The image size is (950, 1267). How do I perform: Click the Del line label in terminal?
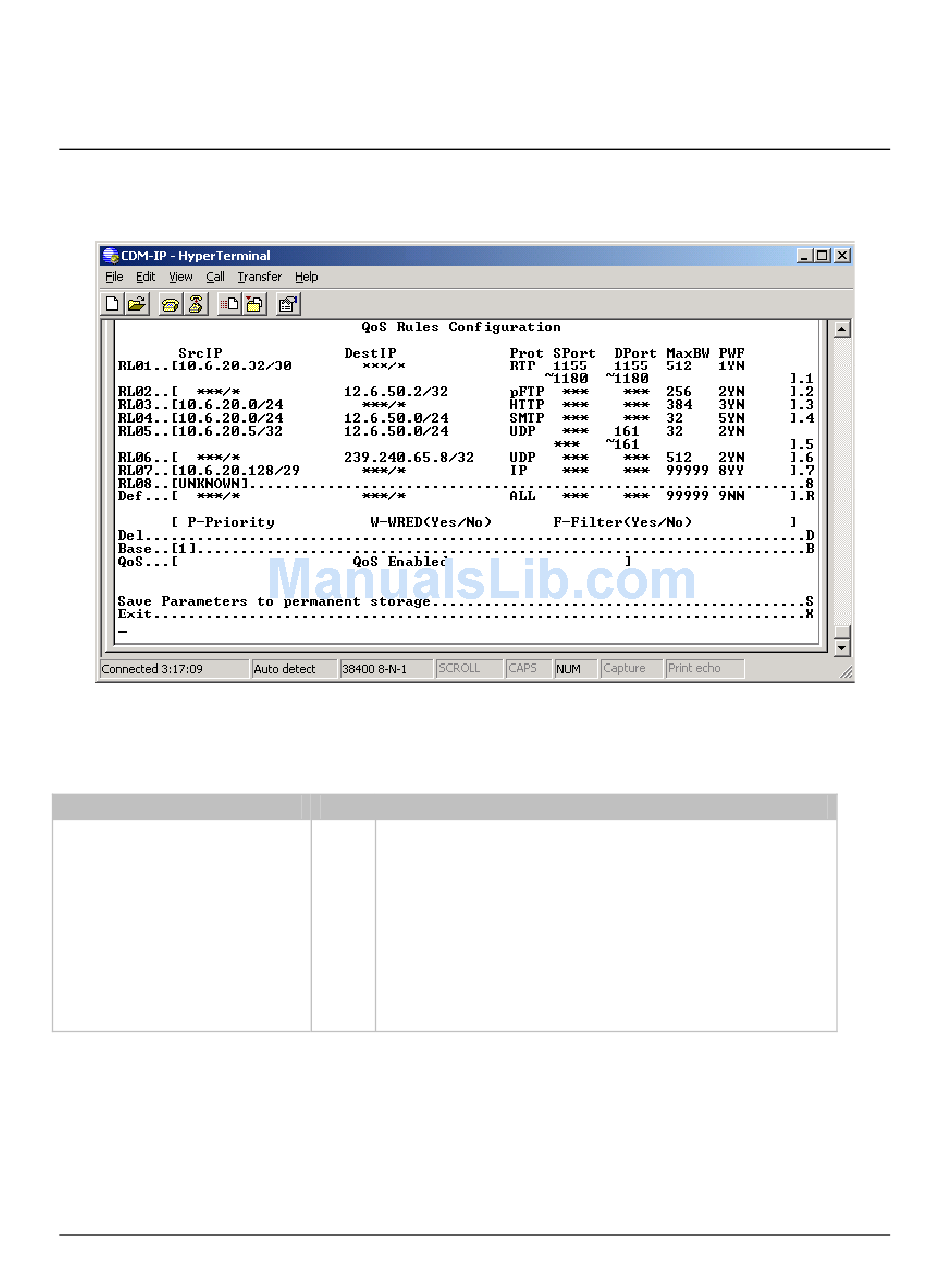(x=131, y=536)
